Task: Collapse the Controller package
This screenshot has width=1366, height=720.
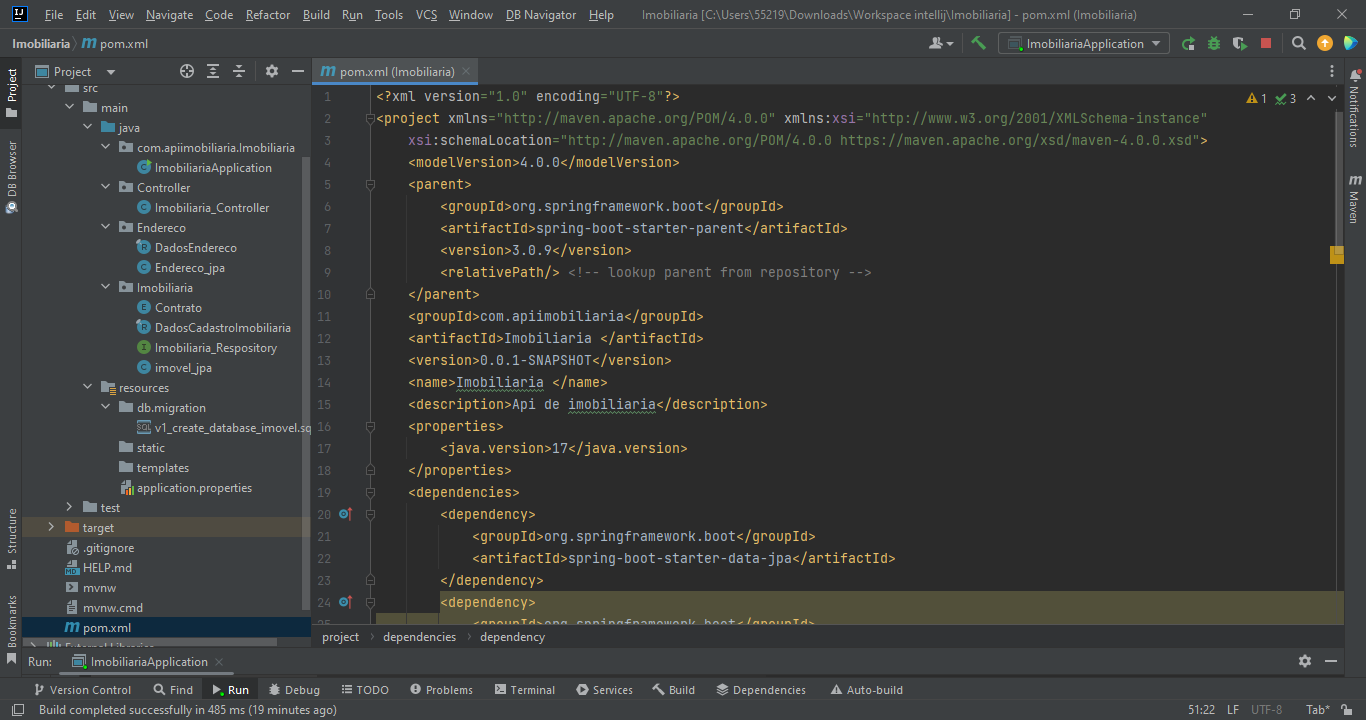Action: (105, 188)
